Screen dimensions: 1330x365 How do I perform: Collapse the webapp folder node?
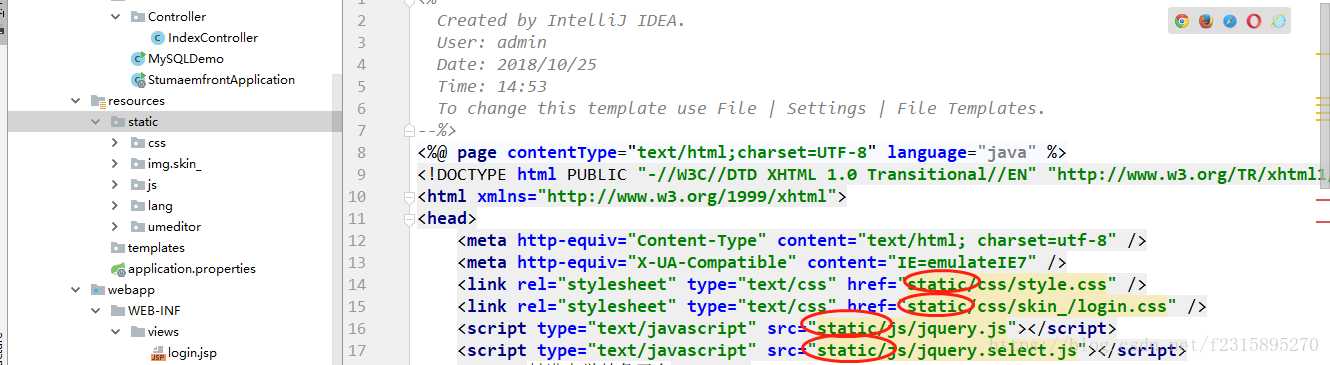point(76,290)
